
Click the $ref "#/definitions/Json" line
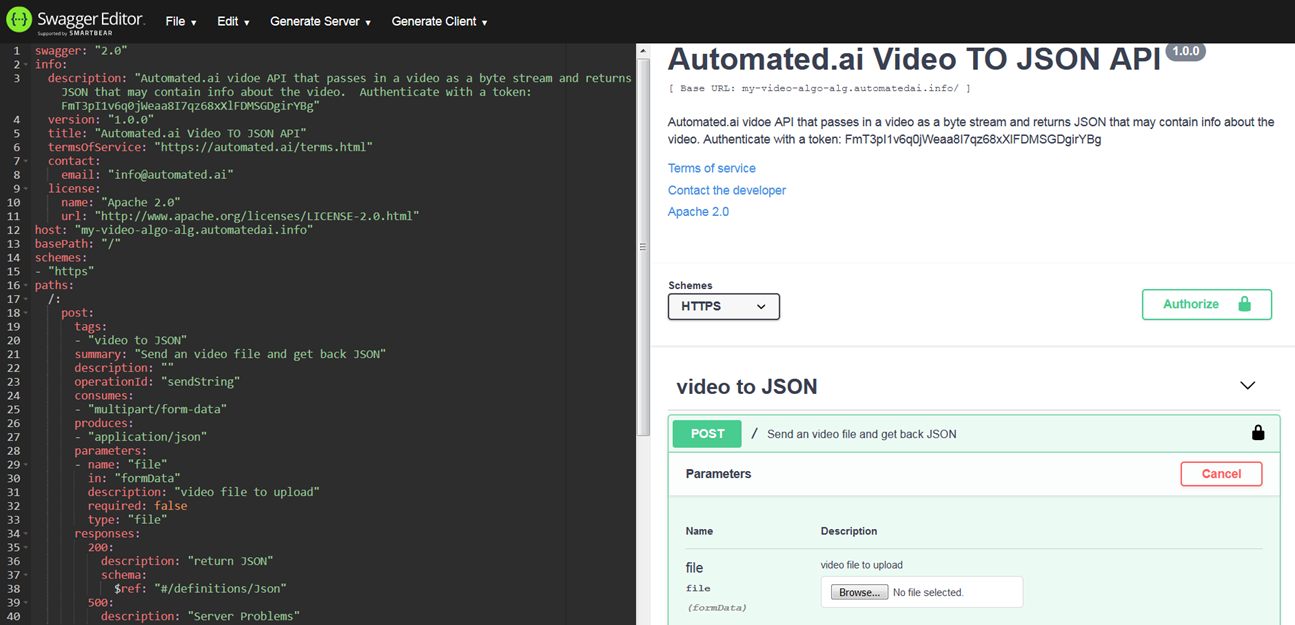(x=200, y=588)
